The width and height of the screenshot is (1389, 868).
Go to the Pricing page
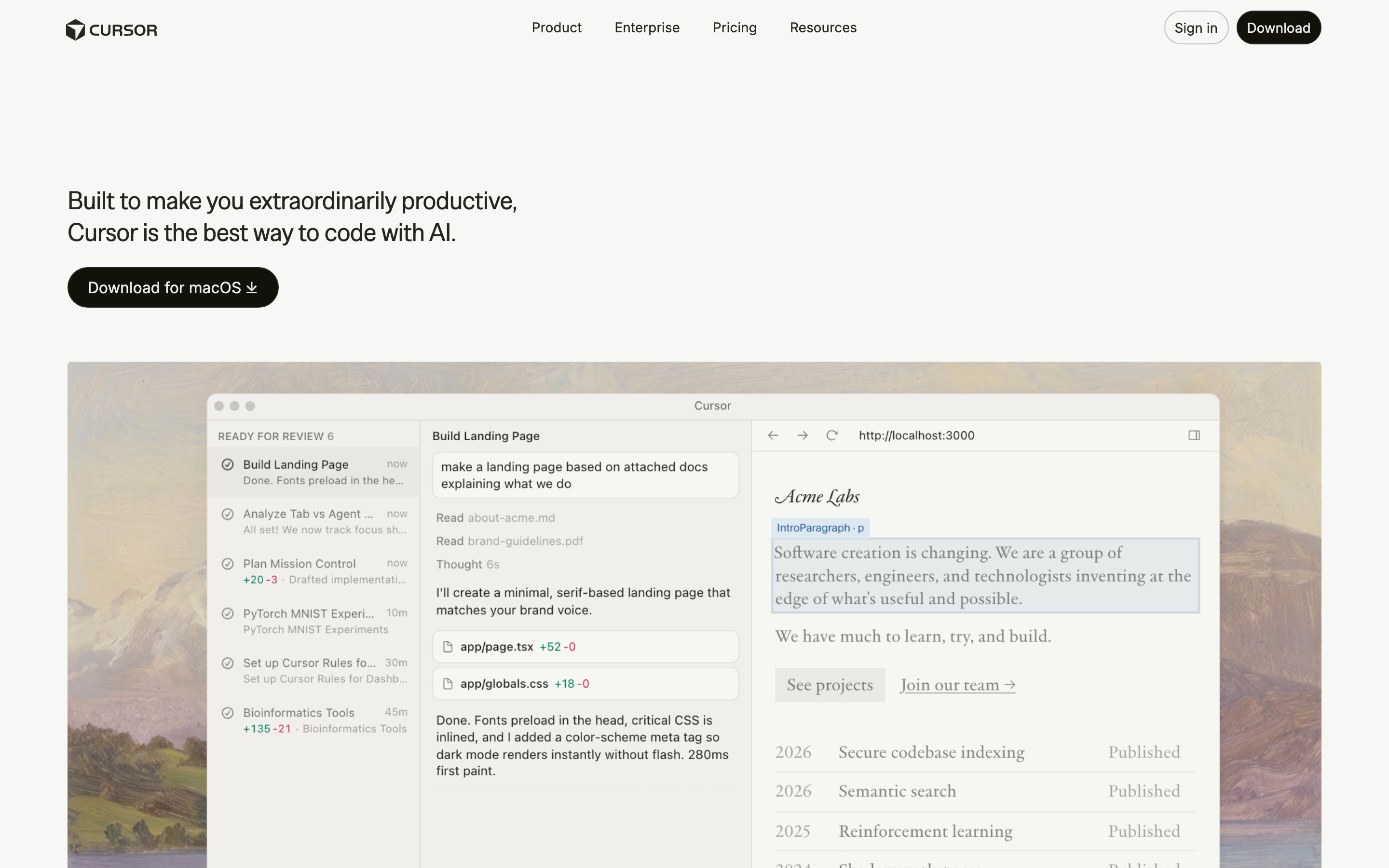734,27
